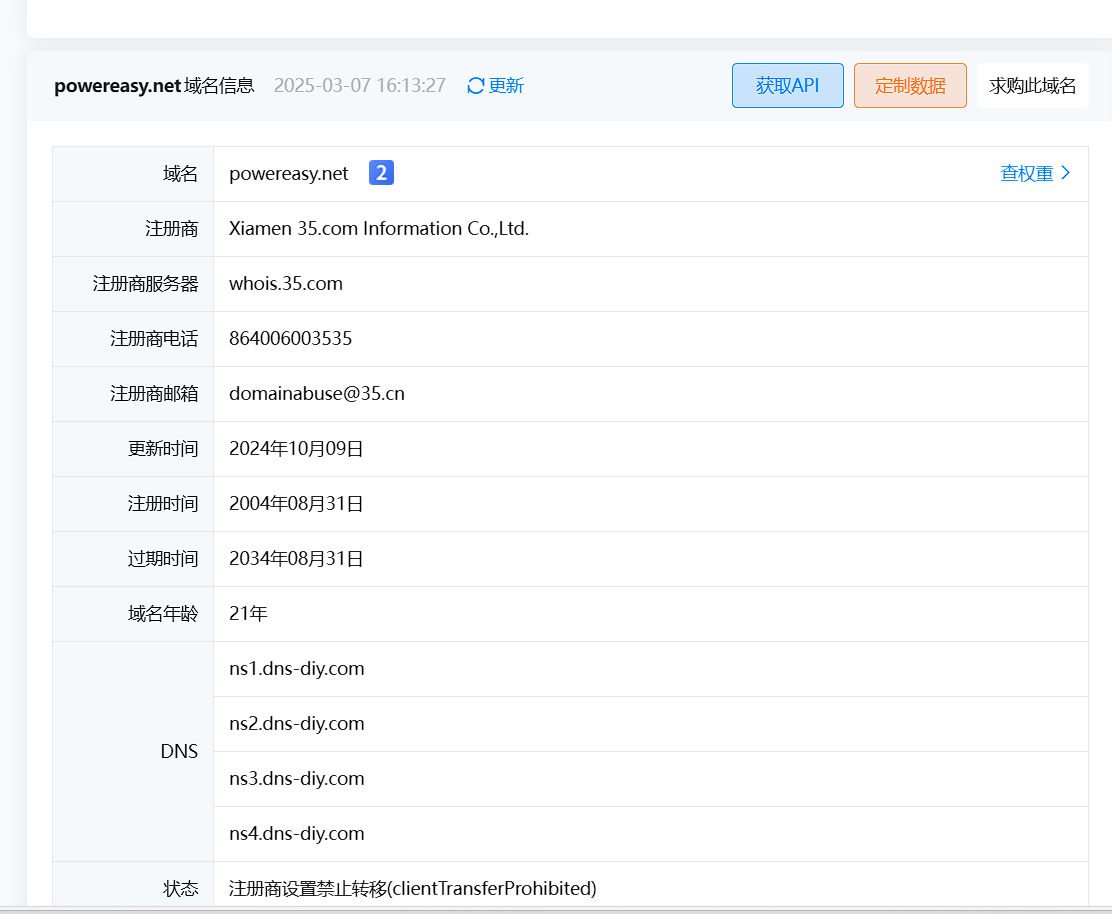Click the ns1.dns-diy.com DNS entry
Image resolution: width=1112 pixels, height=914 pixels.
(296, 669)
